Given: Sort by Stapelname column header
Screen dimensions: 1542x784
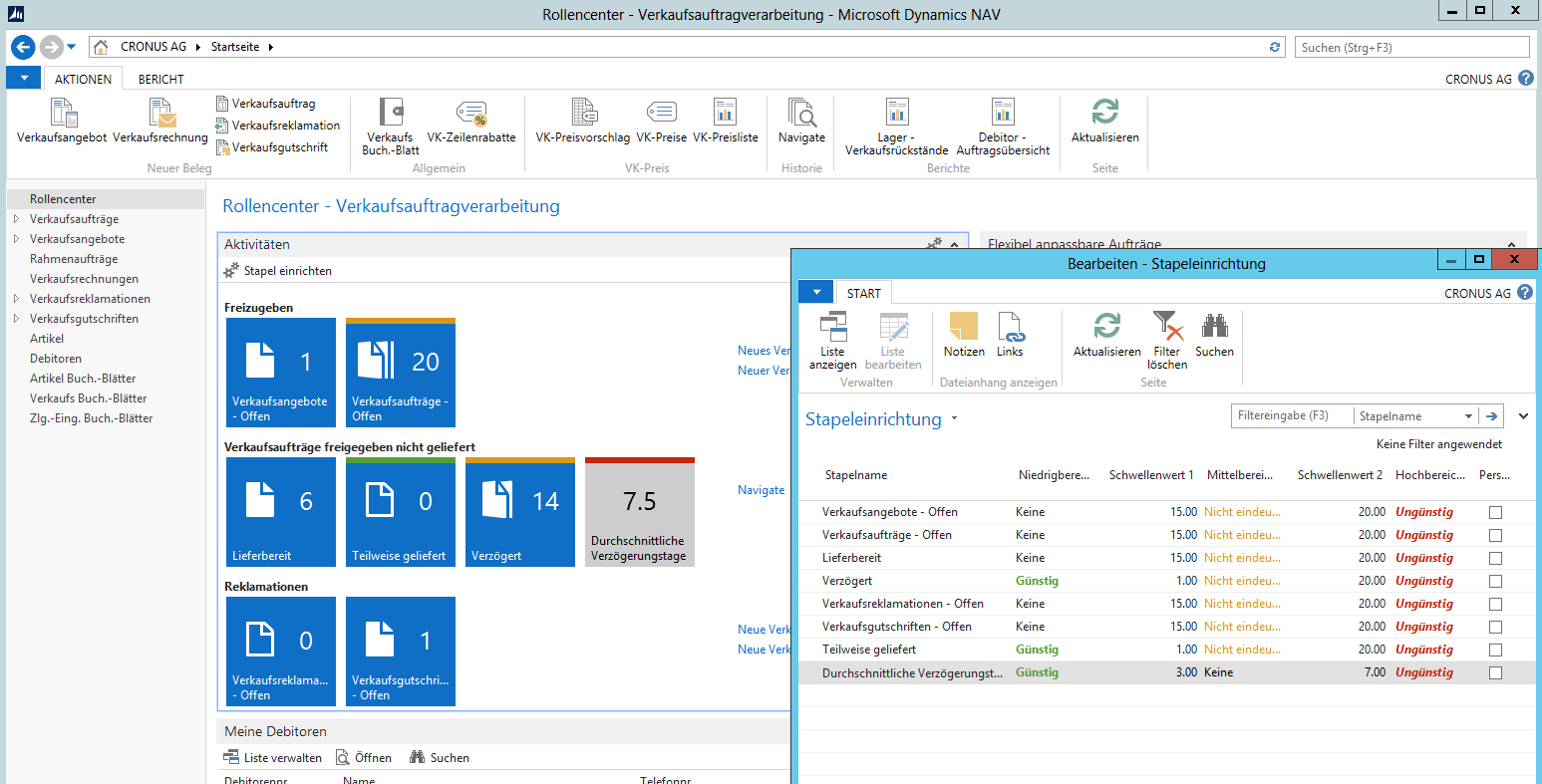Looking at the screenshot, I should point(856,475).
